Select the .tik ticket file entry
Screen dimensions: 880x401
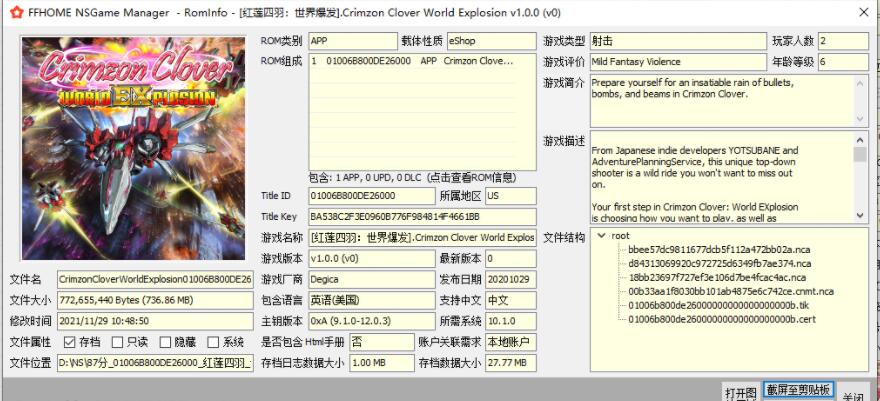click(x=718, y=306)
